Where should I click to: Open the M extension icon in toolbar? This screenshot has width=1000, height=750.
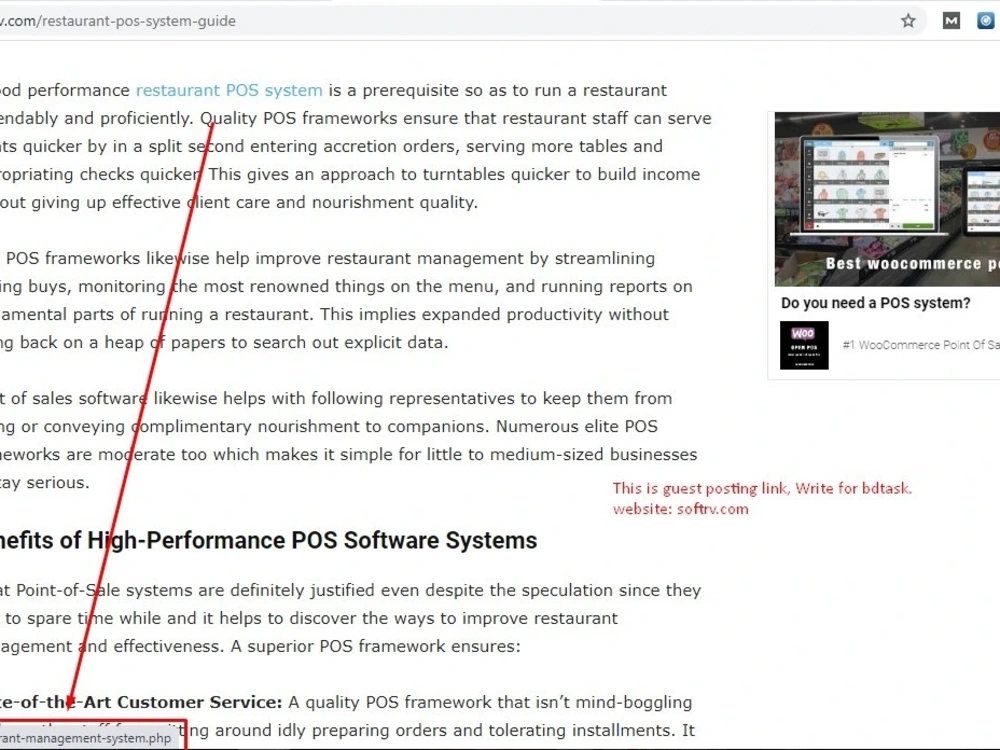coord(951,21)
